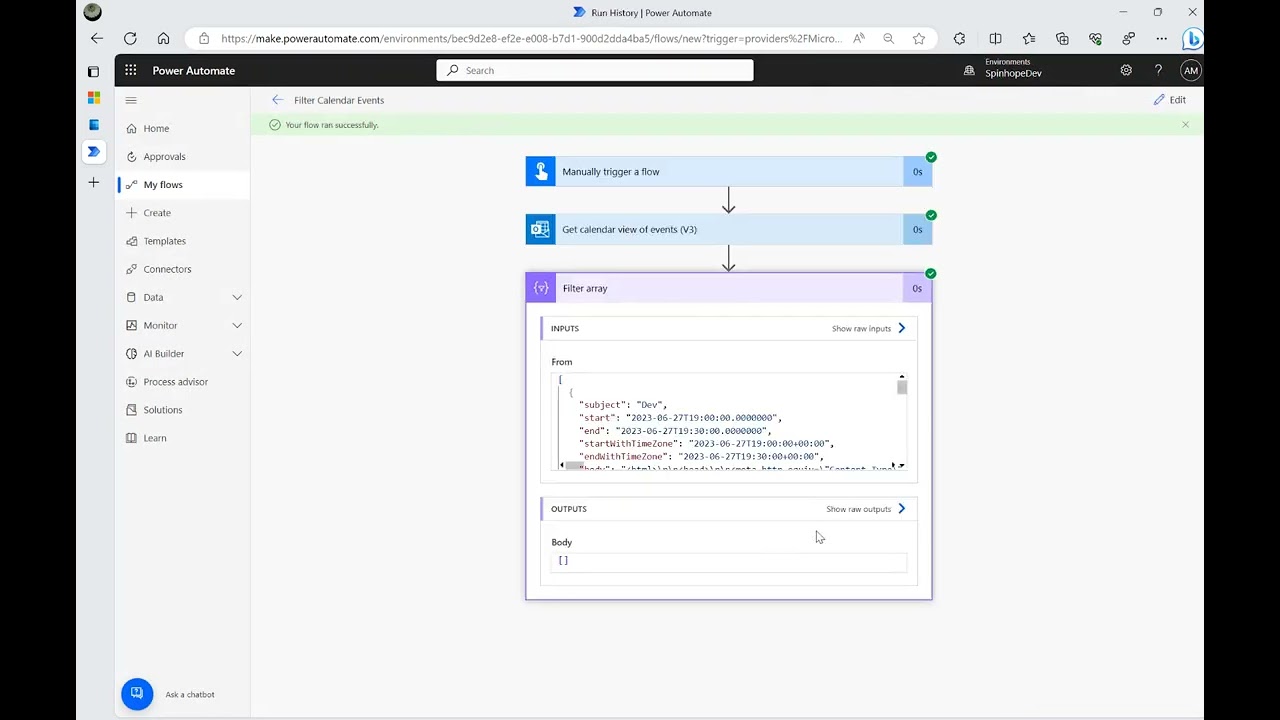Open Edge settings and more ellipsis
The image size is (1280, 720).
click(x=1161, y=38)
